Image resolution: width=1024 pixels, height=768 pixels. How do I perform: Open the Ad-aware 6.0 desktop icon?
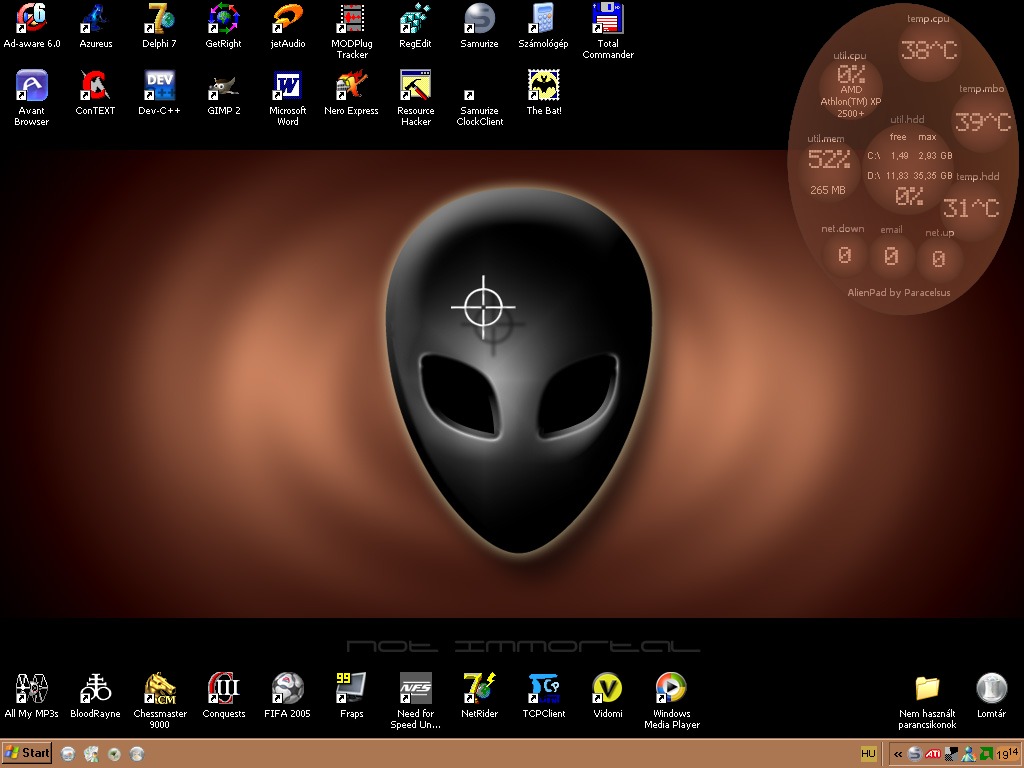[x=32, y=19]
